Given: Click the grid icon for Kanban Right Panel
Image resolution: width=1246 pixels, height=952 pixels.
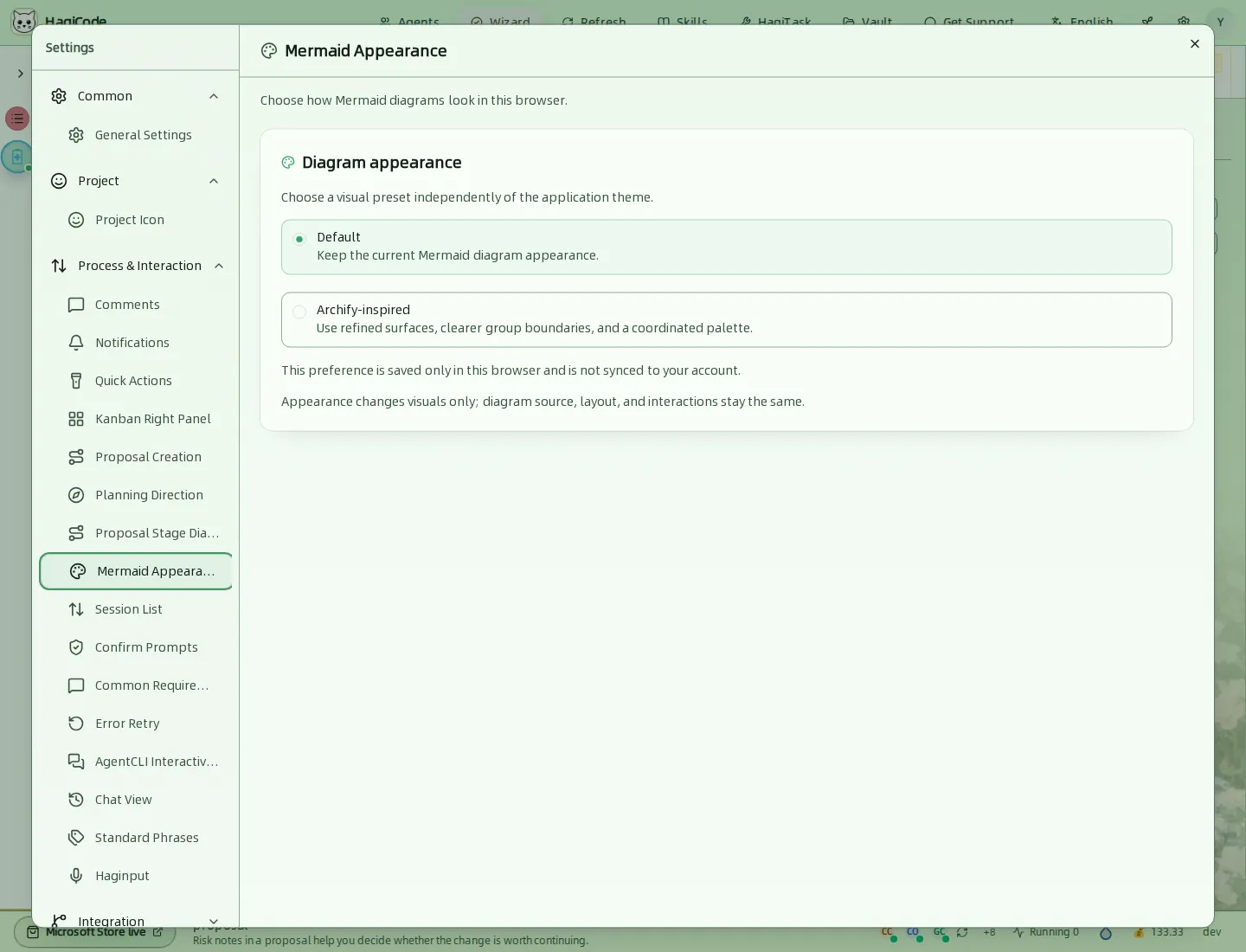Looking at the screenshot, I should (x=76, y=419).
